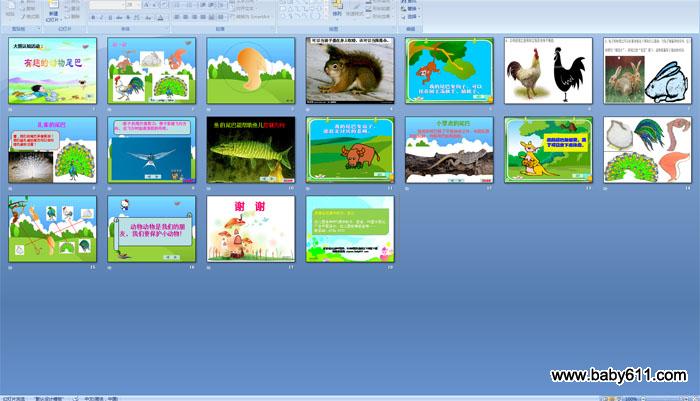The width and height of the screenshot is (700, 401).
Task: Open the font name combo box
Action: (106, 5)
